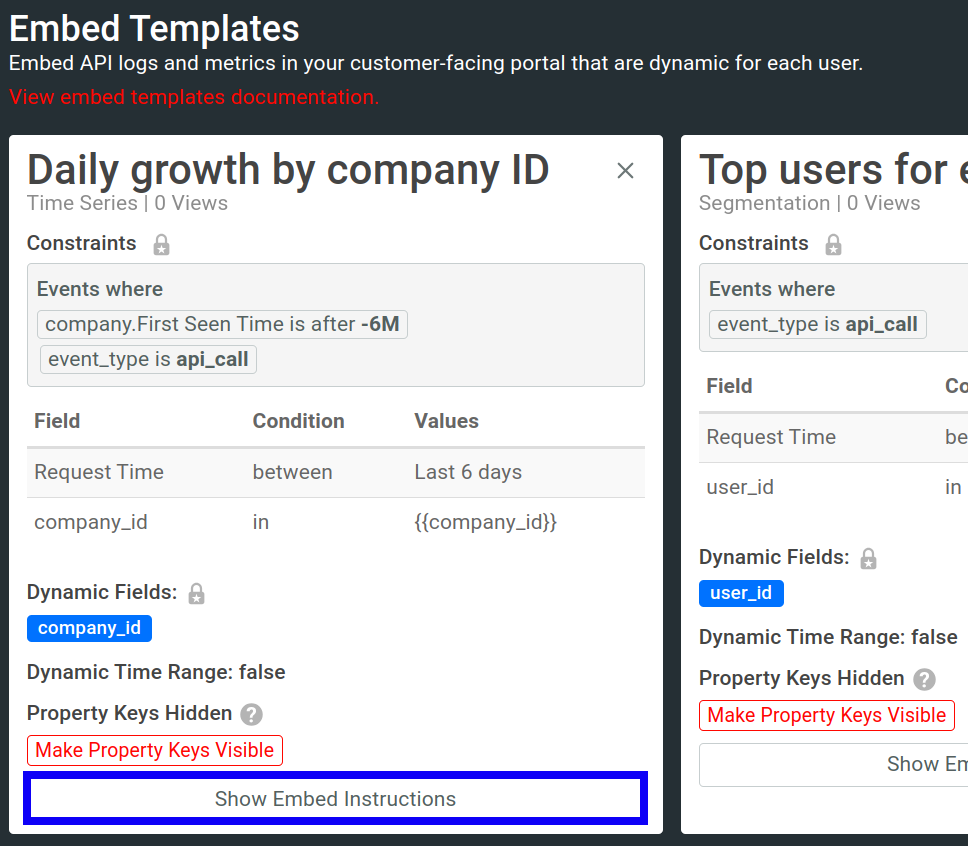
Task: Show embed instructions for Daily growth template
Action: coord(335,798)
